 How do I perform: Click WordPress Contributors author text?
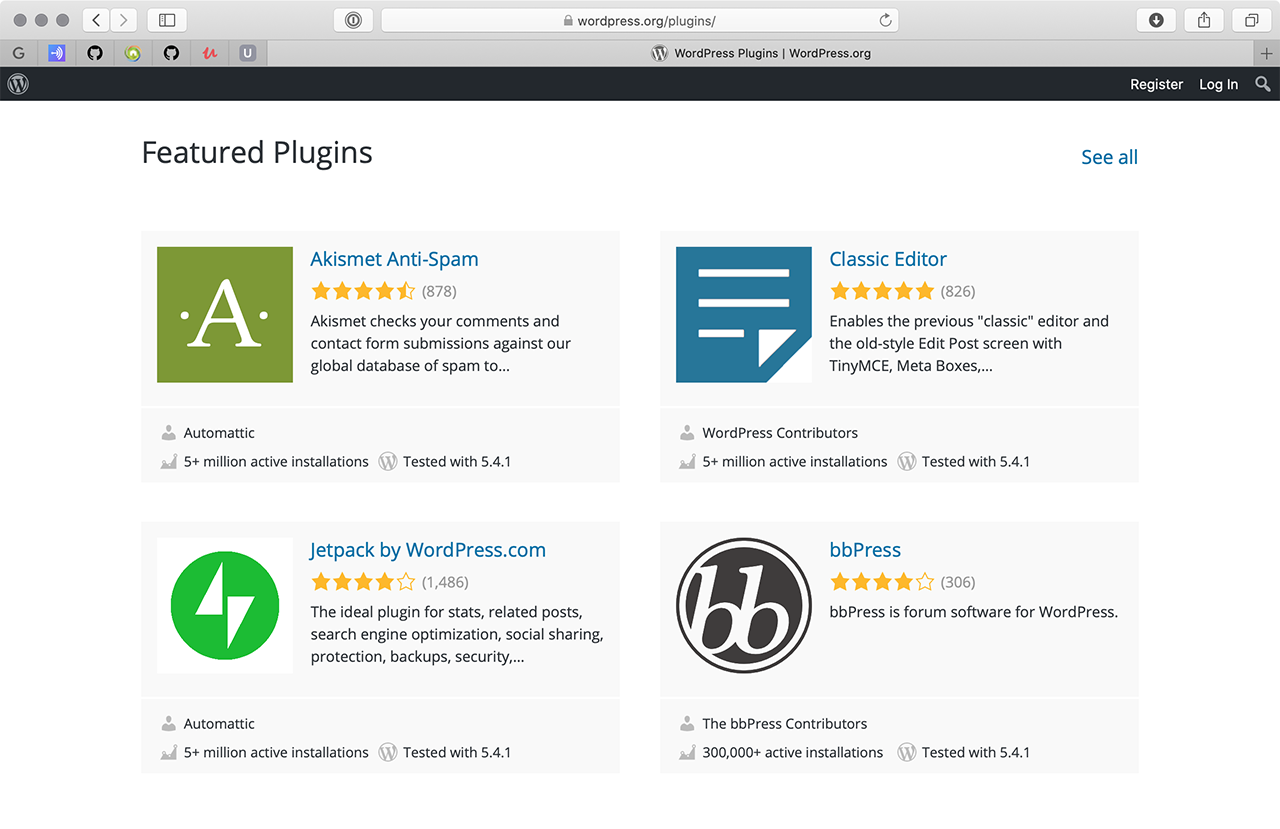(780, 433)
